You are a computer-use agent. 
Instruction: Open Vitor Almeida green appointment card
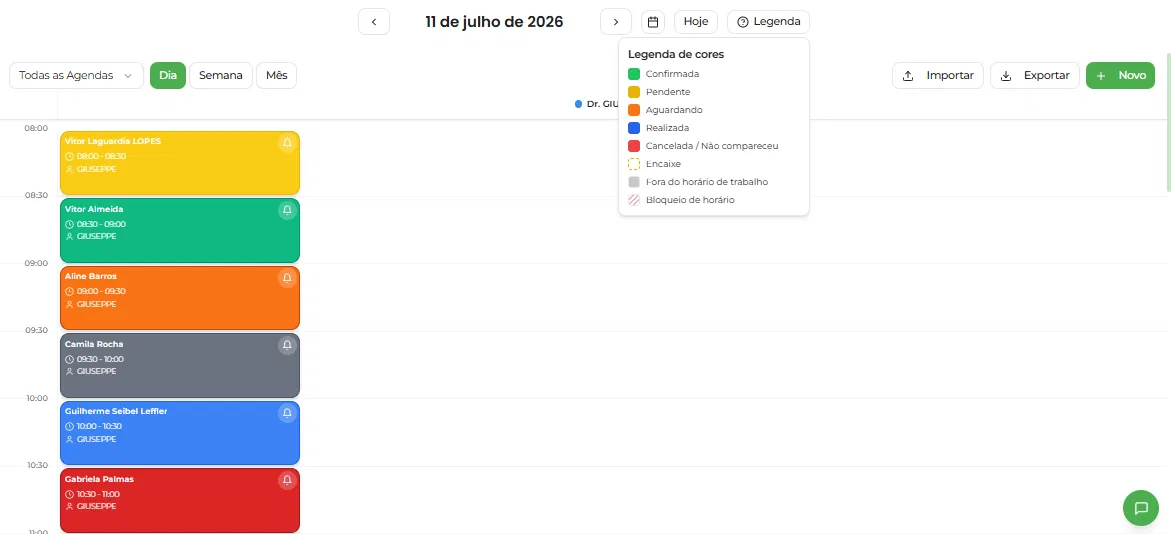pos(180,231)
